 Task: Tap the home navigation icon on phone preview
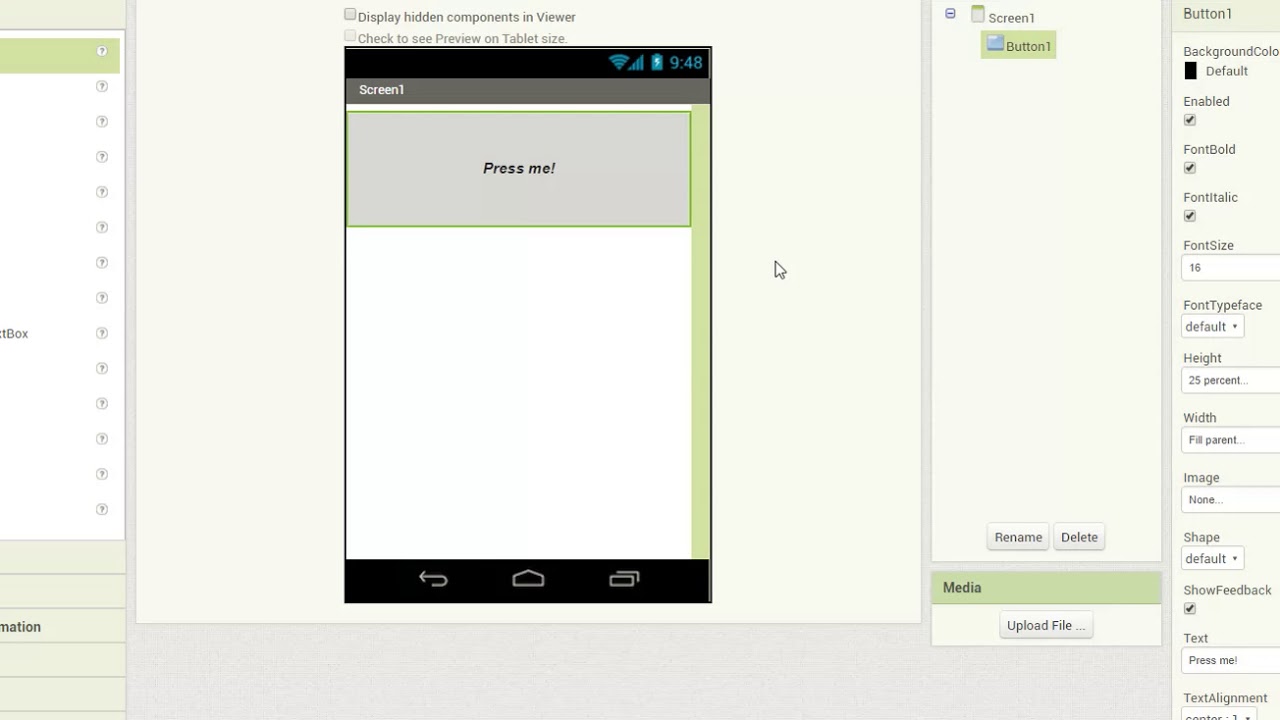tap(528, 579)
